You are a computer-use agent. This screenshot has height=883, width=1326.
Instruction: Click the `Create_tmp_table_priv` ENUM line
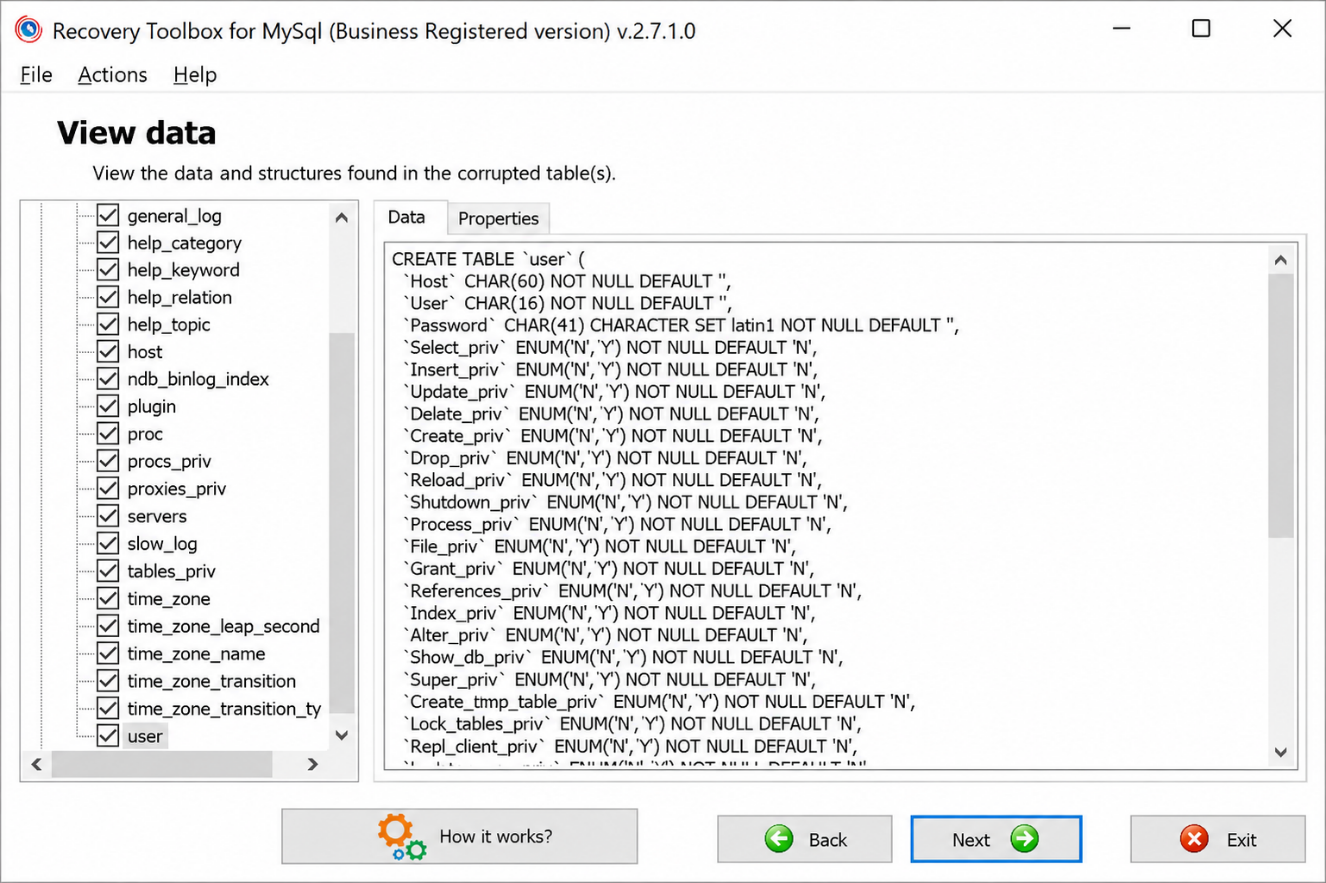pyautogui.click(x=658, y=701)
